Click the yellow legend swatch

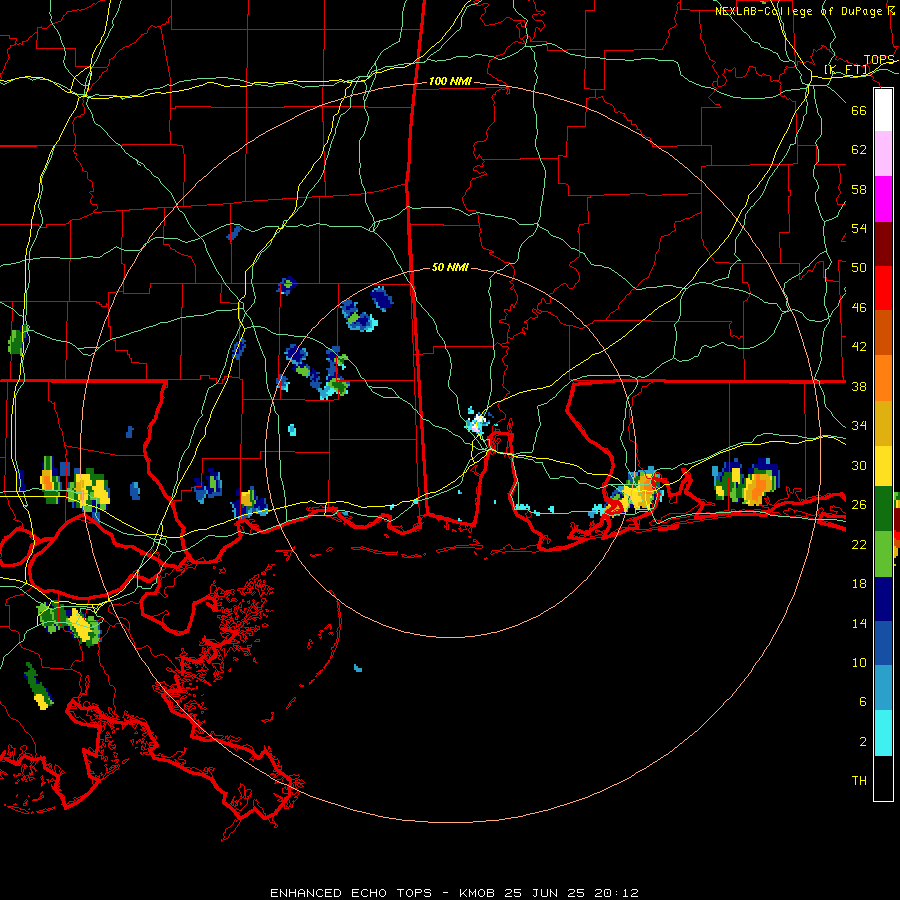coord(883,466)
